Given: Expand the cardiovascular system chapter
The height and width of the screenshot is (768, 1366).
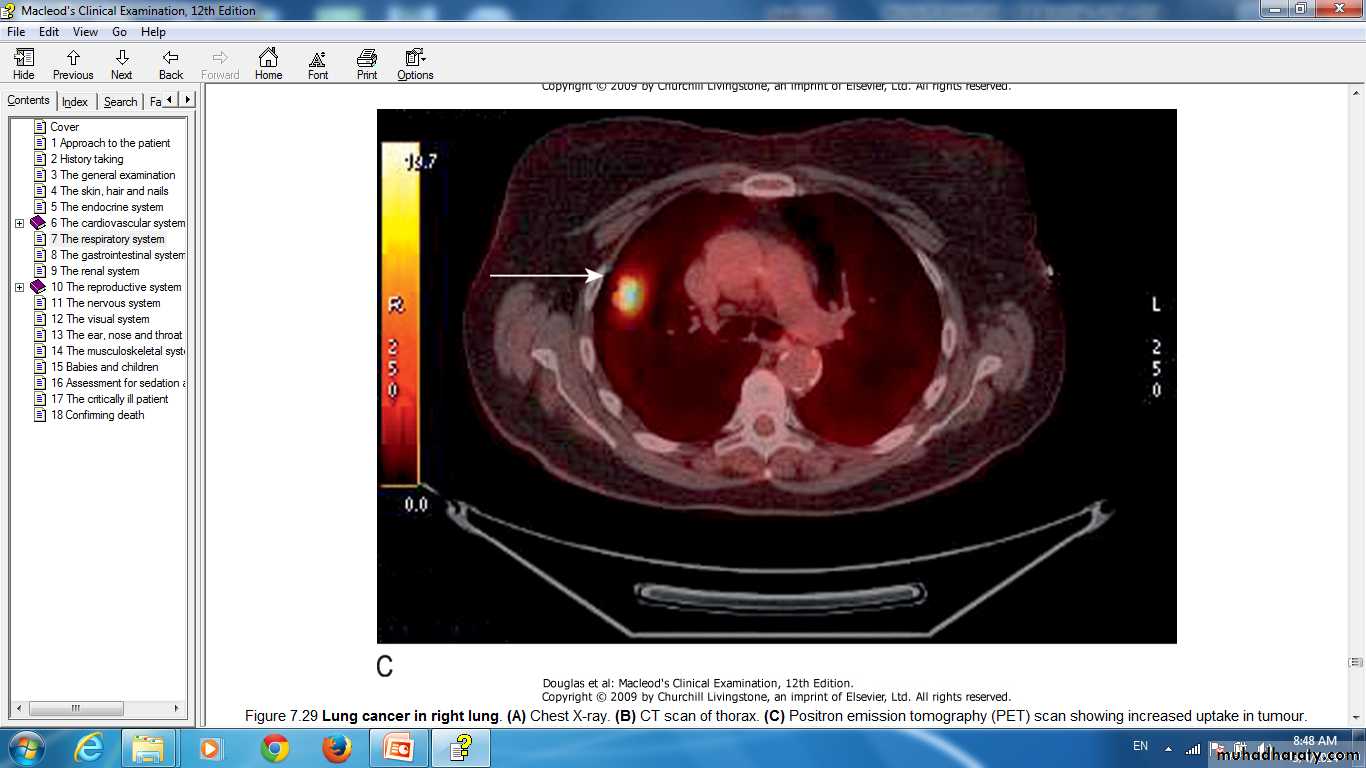Looking at the screenshot, I should pyautogui.click(x=19, y=223).
